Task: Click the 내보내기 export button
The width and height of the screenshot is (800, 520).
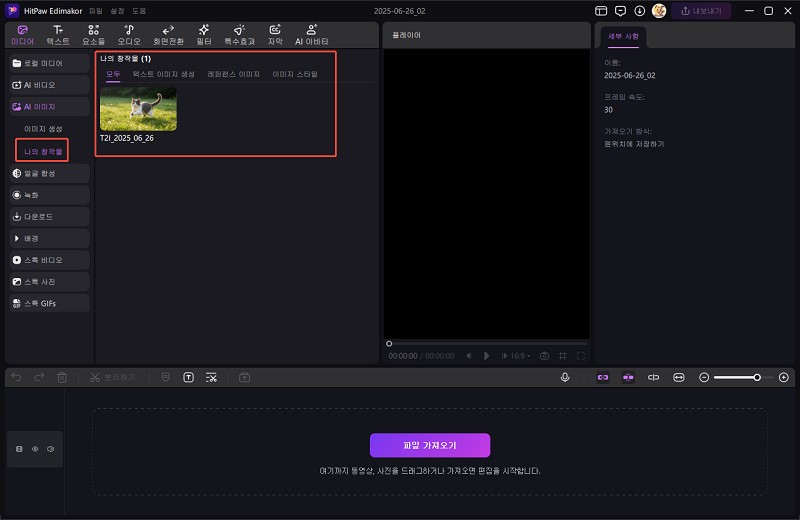Action: coord(701,11)
